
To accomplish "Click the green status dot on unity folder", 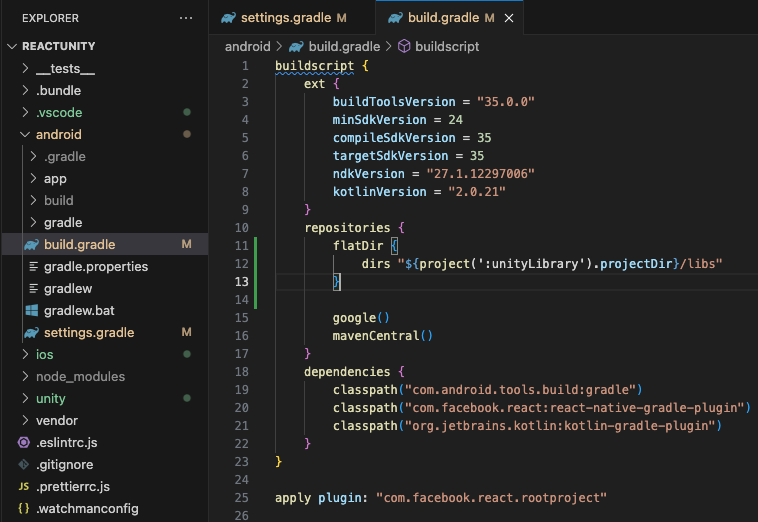I will tap(187, 398).
